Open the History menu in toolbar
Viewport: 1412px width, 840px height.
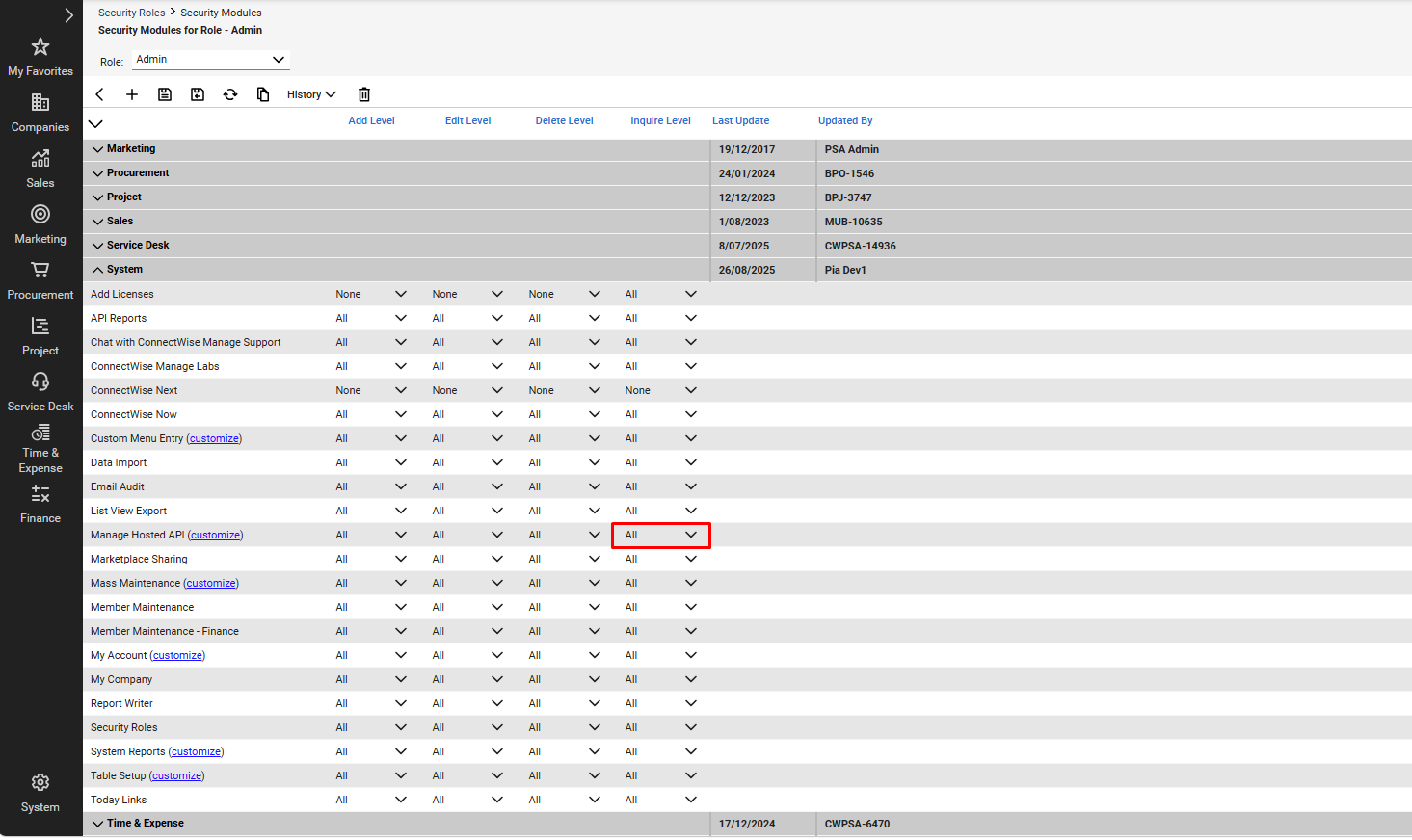point(311,94)
